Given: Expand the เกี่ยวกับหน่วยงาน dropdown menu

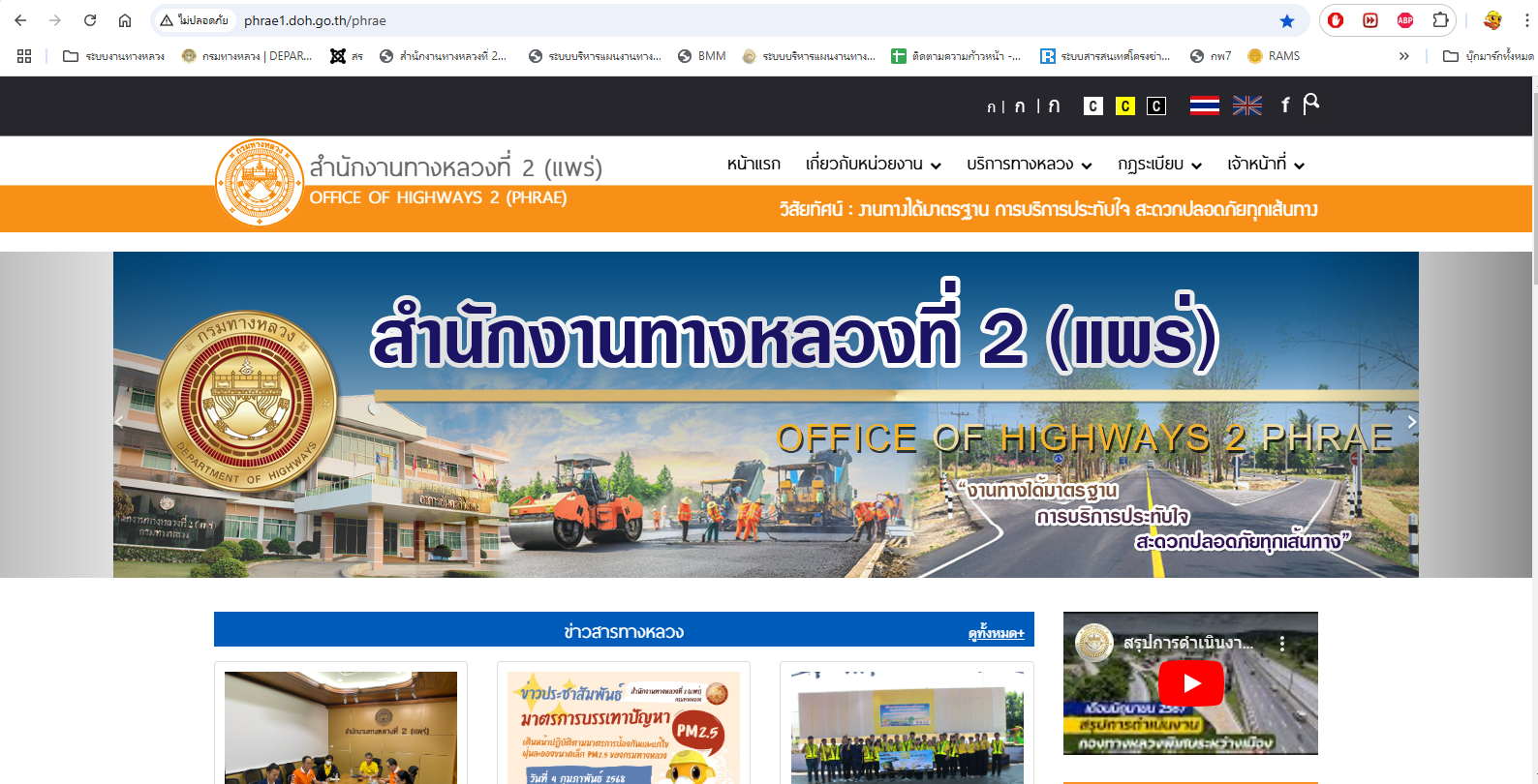Looking at the screenshot, I should pyautogui.click(x=873, y=165).
